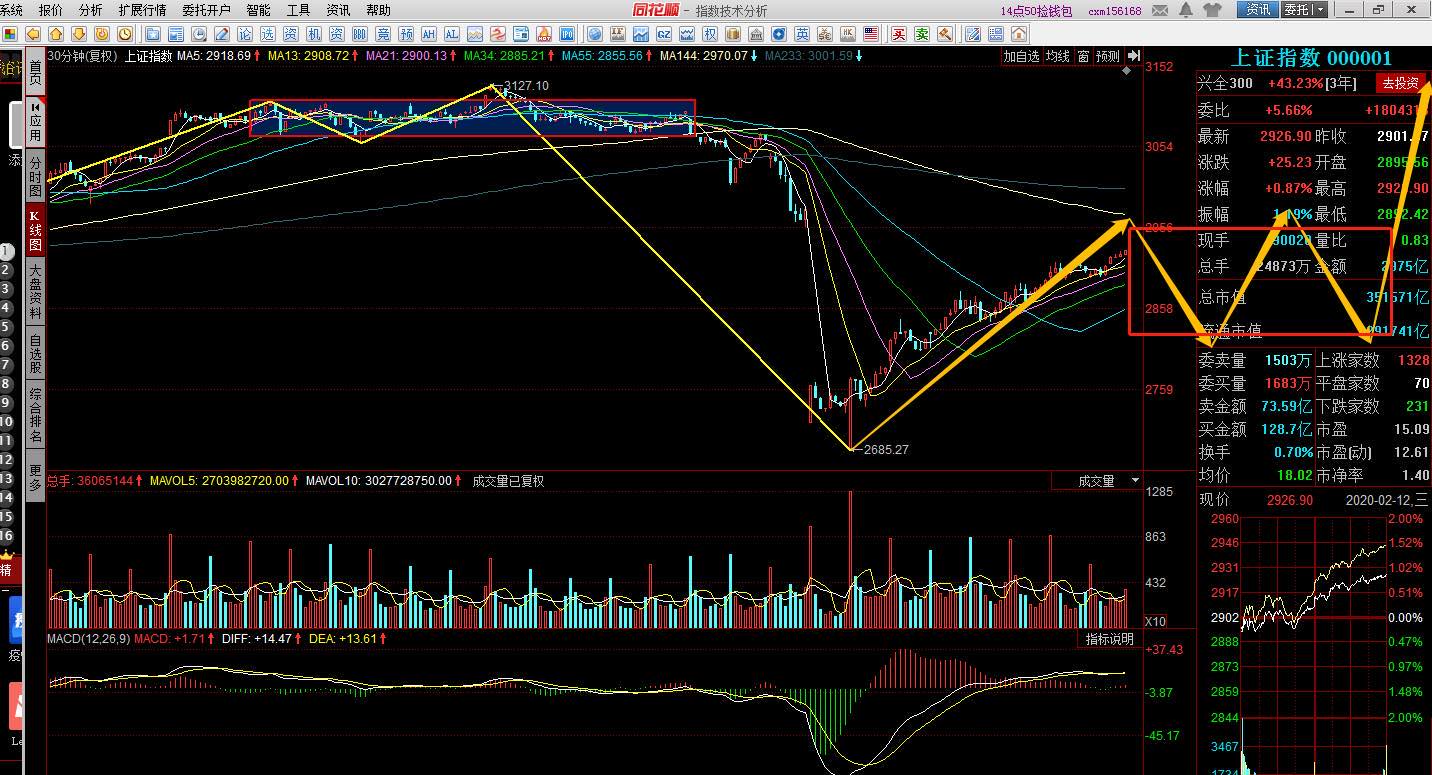Click the 竞 toolbar icon
This screenshot has height=775, width=1432.
[382, 35]
